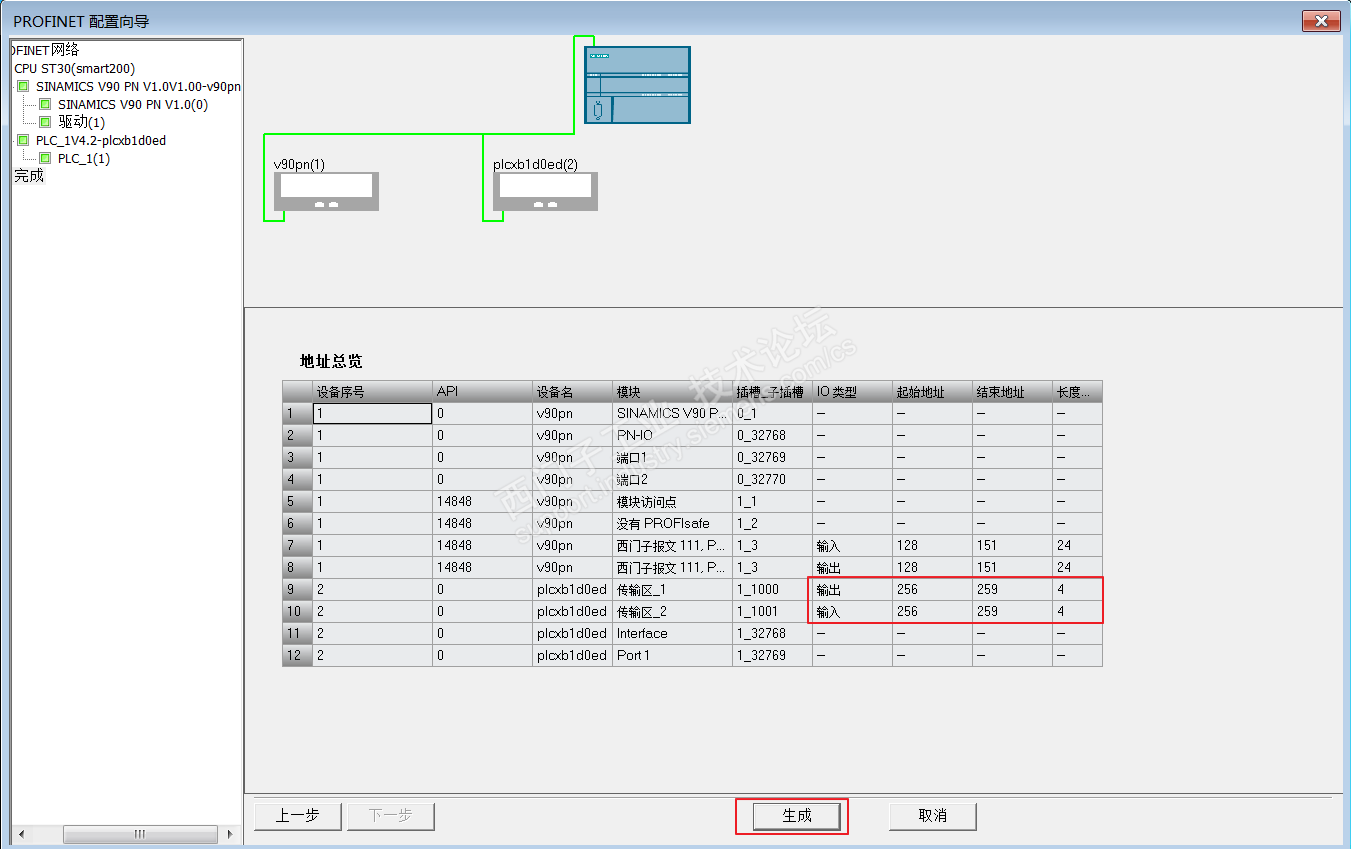The height and width of the screenshot is (849, 1351).
Task: Click the tree panel scrollbar left arrow
Action: click(21, 834)
